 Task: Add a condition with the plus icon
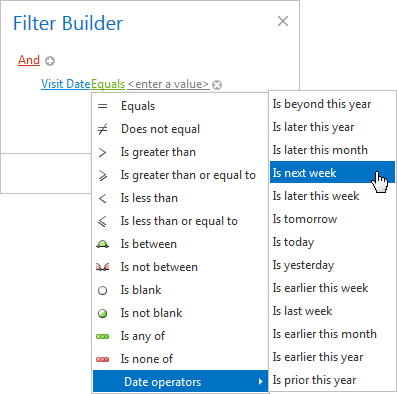point(50,61)
